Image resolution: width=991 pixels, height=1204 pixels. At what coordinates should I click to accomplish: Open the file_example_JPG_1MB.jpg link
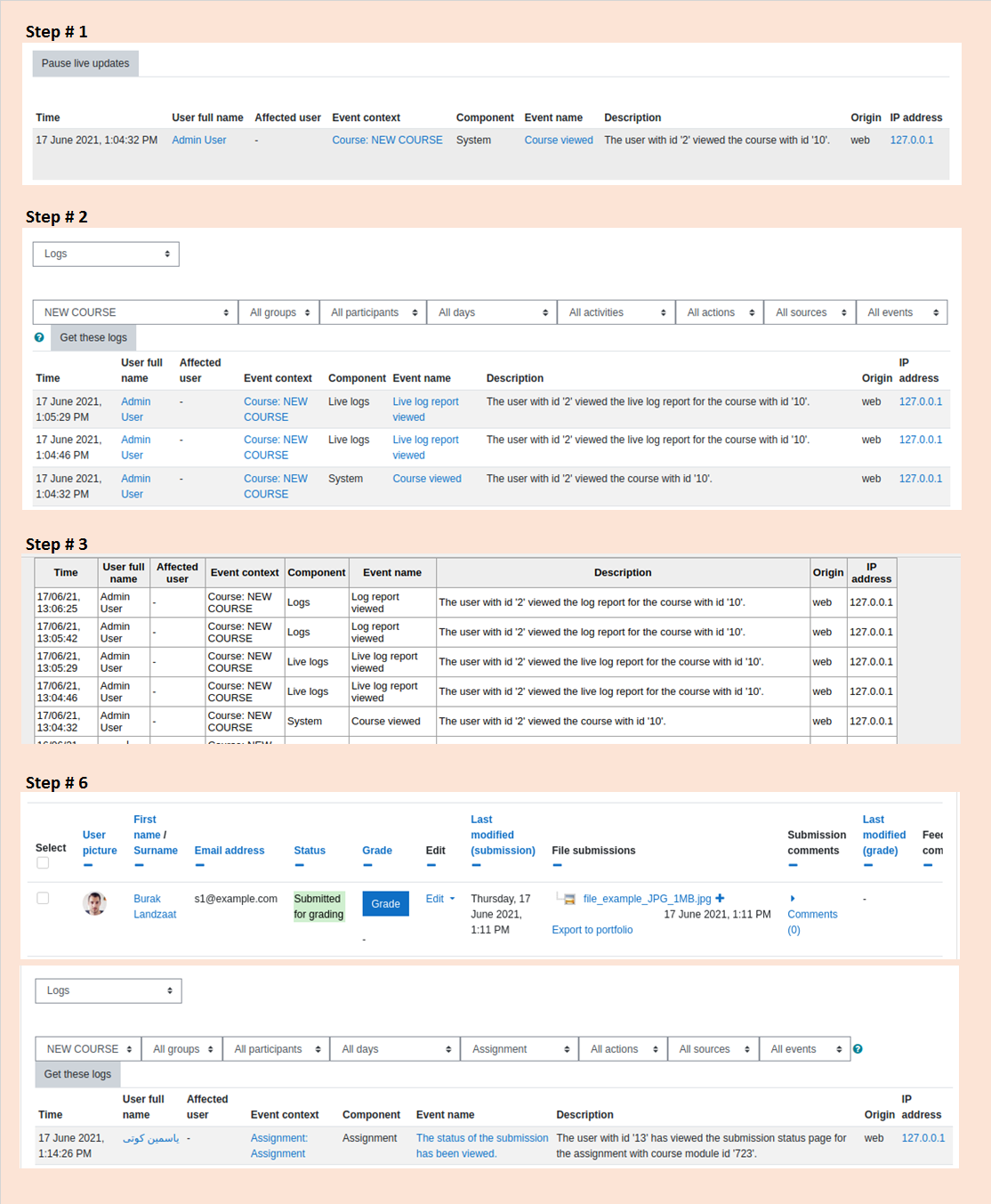pos(647,899)
